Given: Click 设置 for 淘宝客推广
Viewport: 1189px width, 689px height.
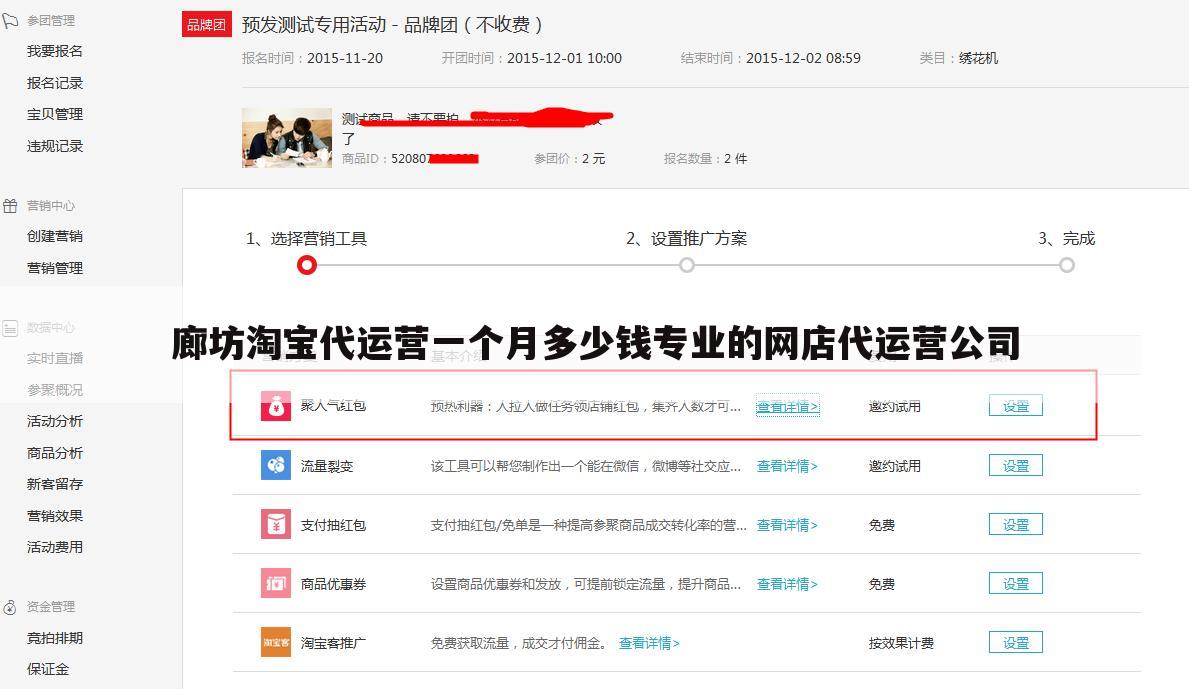Looking at the screenshot, I should [x=1014, y=642].
